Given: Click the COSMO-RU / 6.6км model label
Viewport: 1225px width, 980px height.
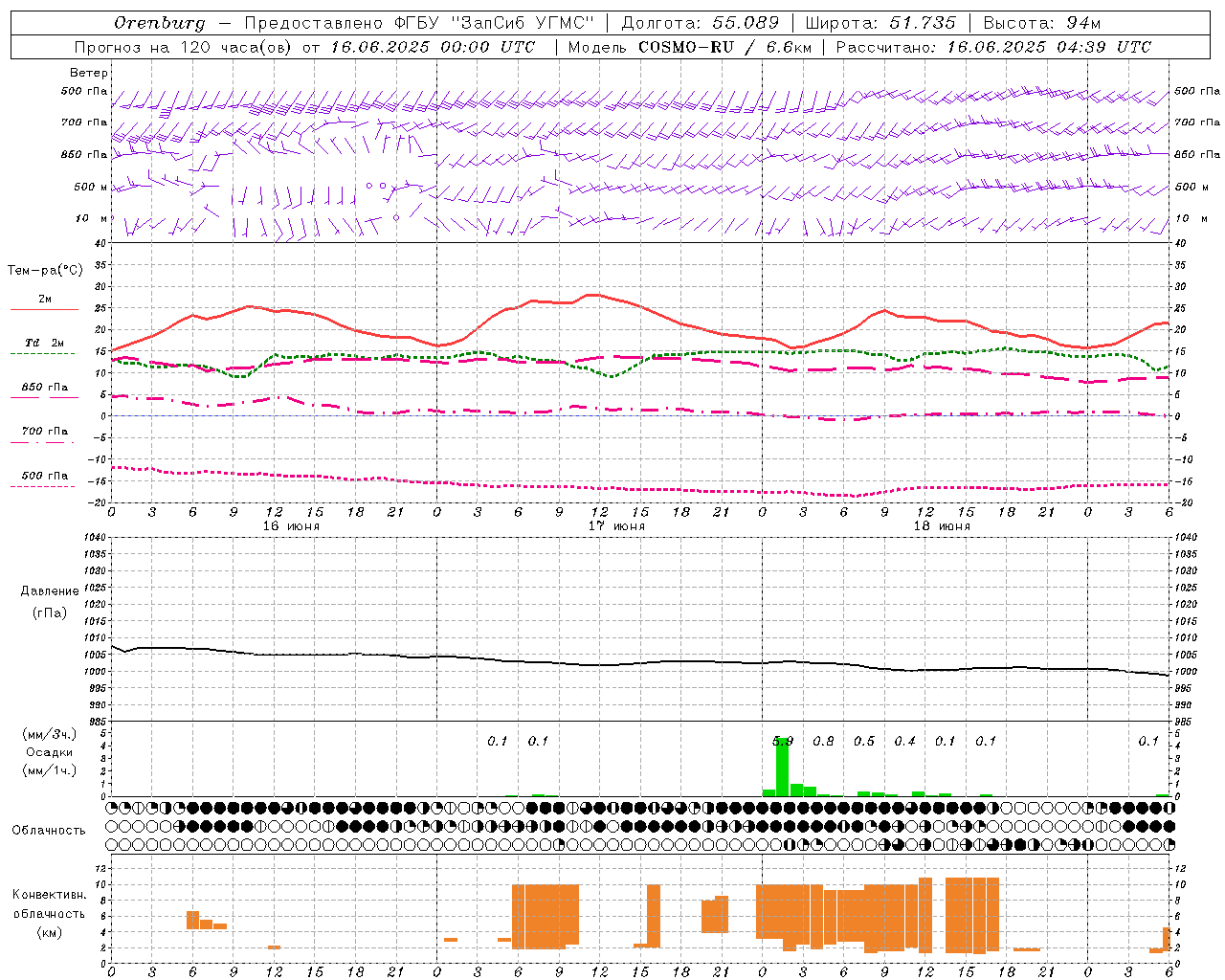Looking at the screenshot, I should coord(725,46).
